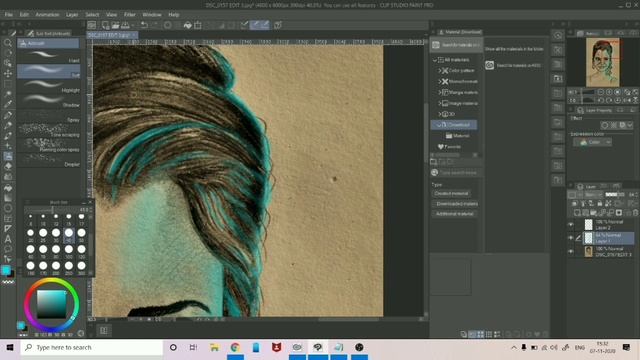Click the lock layer icon

(x=599, y=203)
